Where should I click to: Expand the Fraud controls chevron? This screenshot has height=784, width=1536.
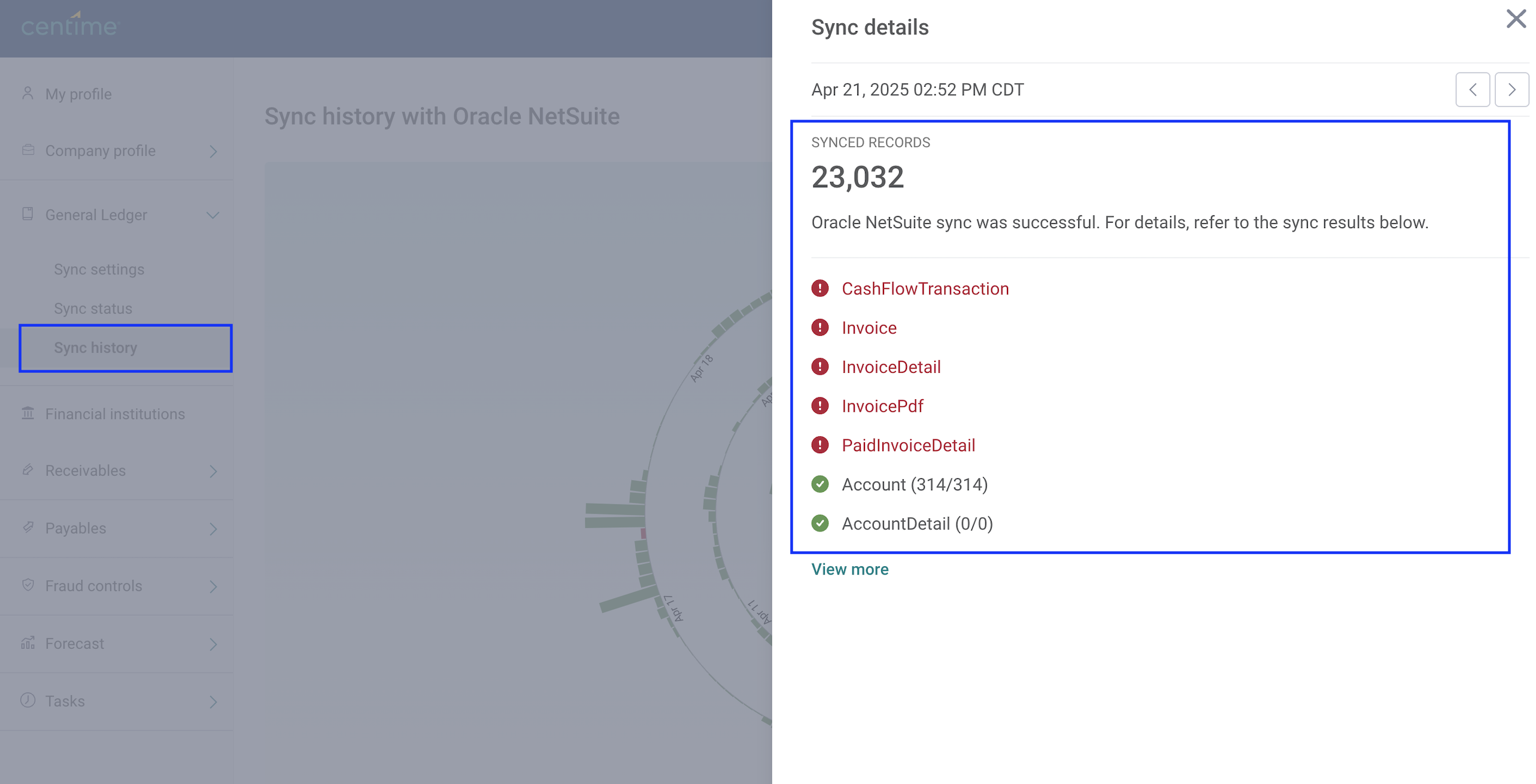213,587
